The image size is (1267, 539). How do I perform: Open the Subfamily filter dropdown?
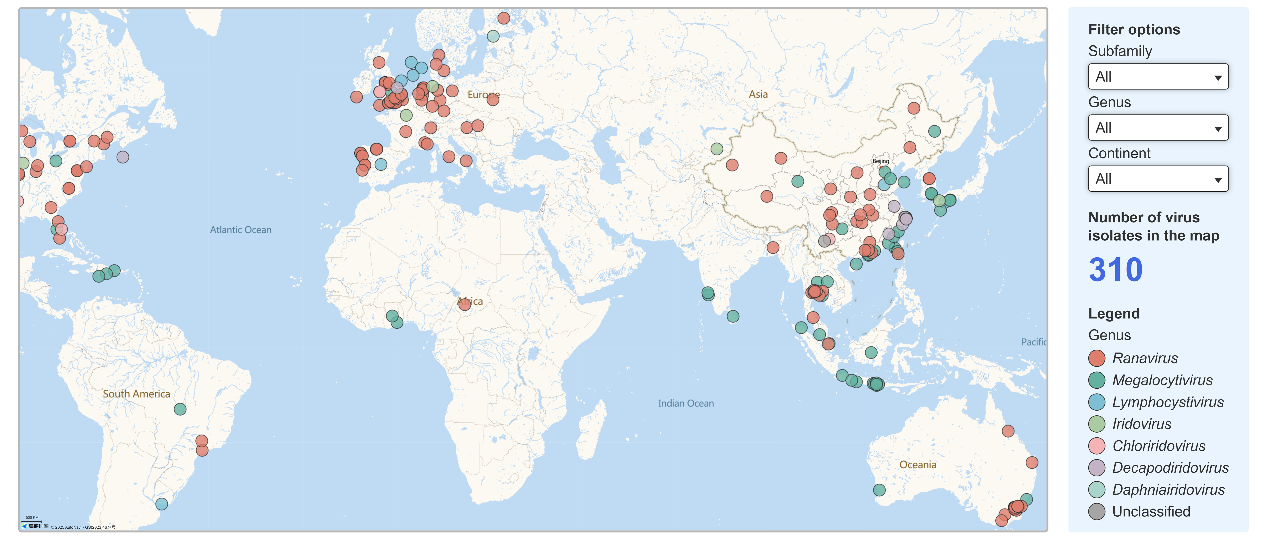[1157, 77]
